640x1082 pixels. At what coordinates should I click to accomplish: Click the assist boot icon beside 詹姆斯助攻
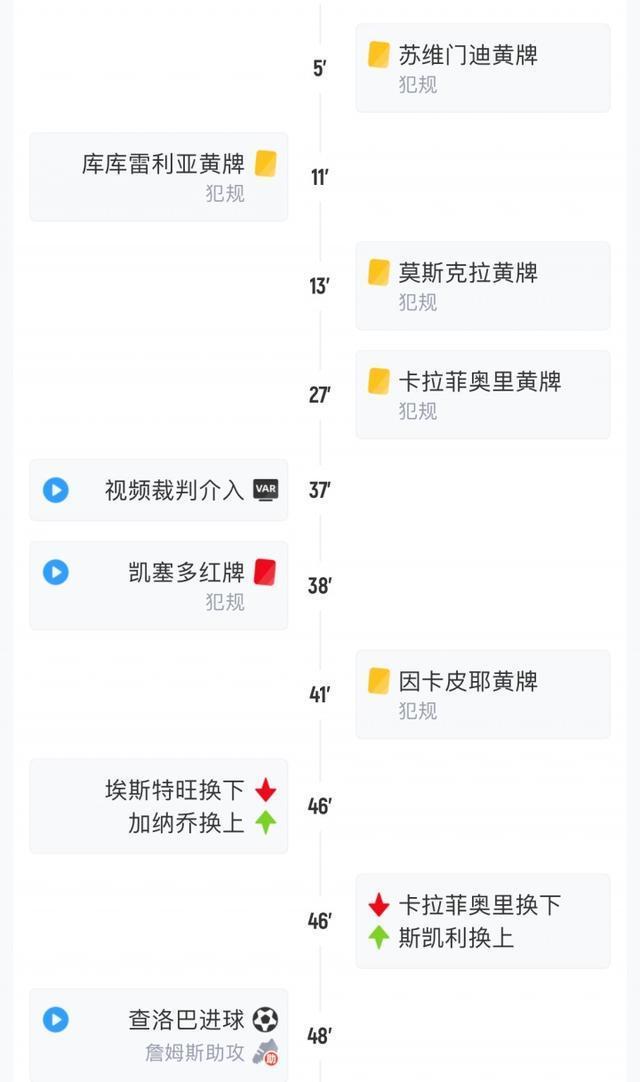[x=265, y=1052]
